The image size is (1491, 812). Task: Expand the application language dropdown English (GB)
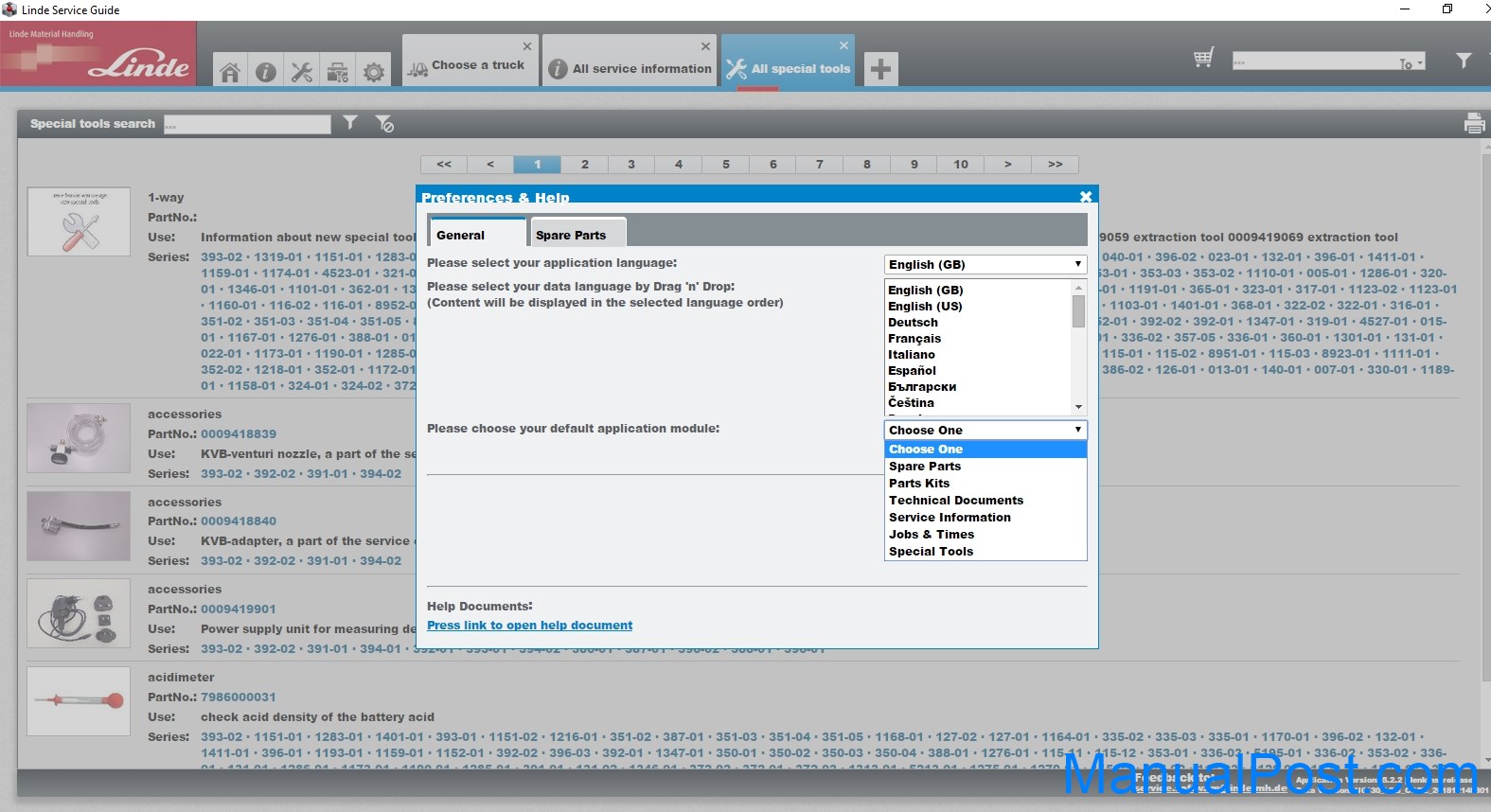coord(985,264)
